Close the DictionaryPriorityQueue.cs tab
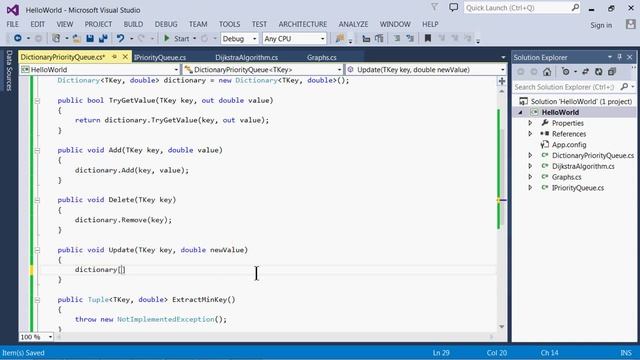 (x=125, y=57)
